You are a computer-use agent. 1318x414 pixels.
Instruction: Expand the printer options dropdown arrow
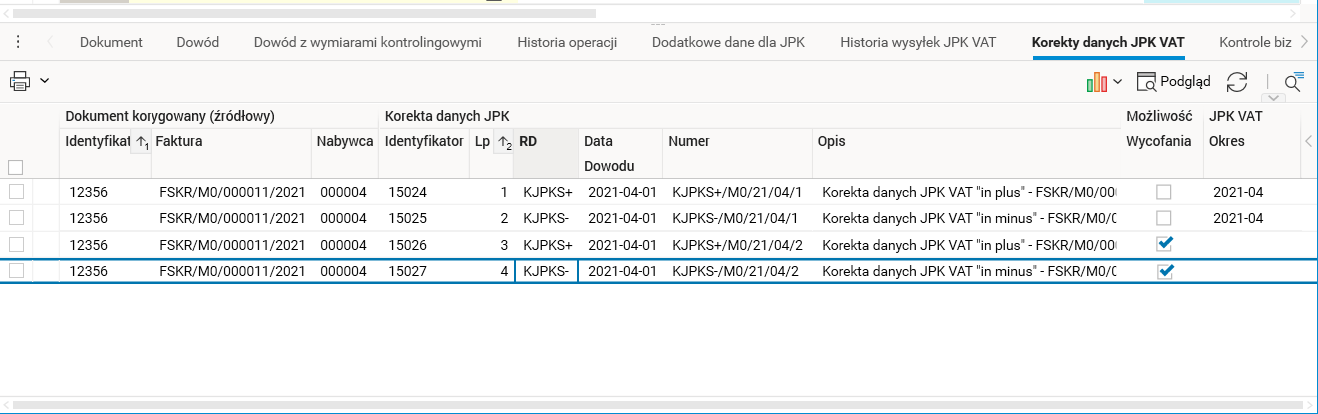click(x=44, y=81)
